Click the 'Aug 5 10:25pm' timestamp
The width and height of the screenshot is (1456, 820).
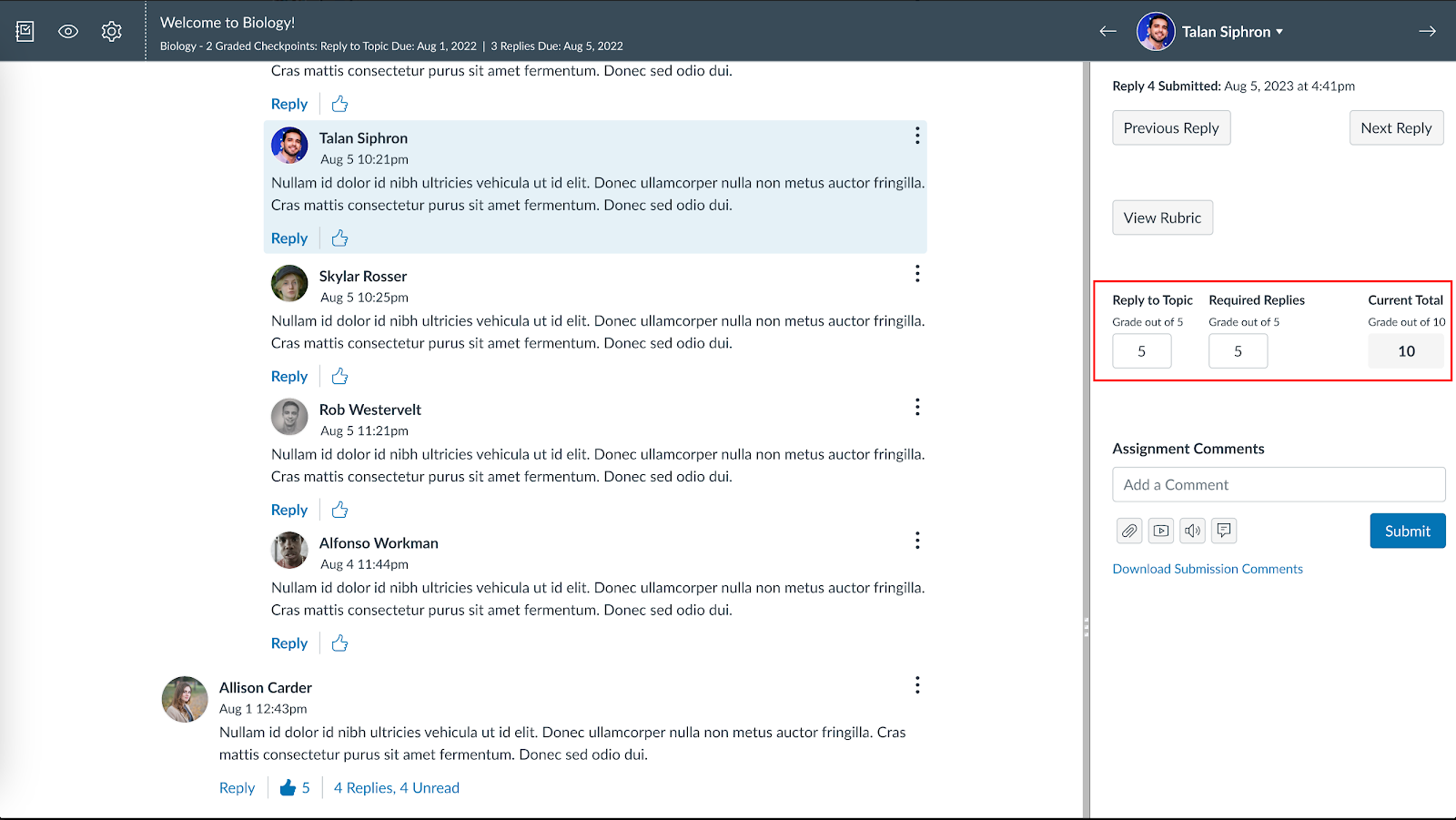[x=364, y=298]
